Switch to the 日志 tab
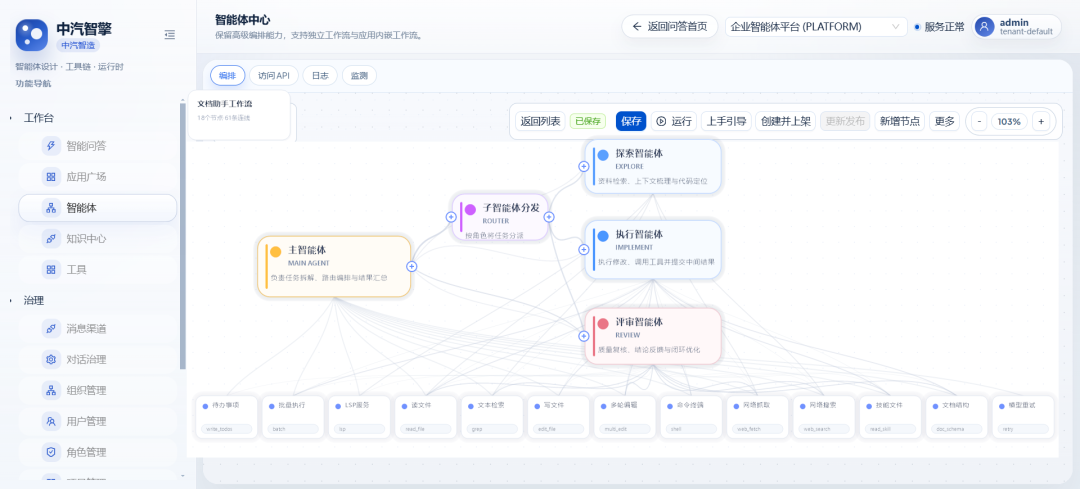Image resolution: width=1080 pixels, height=489 pixels. click(x=319, y=75)
